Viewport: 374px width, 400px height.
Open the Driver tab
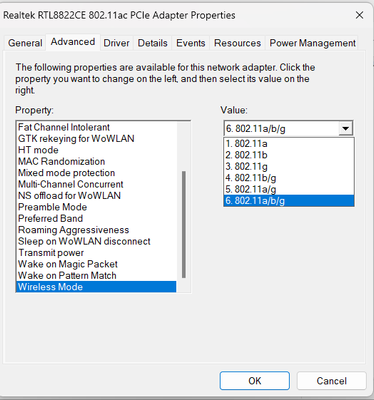pos(116,43)
